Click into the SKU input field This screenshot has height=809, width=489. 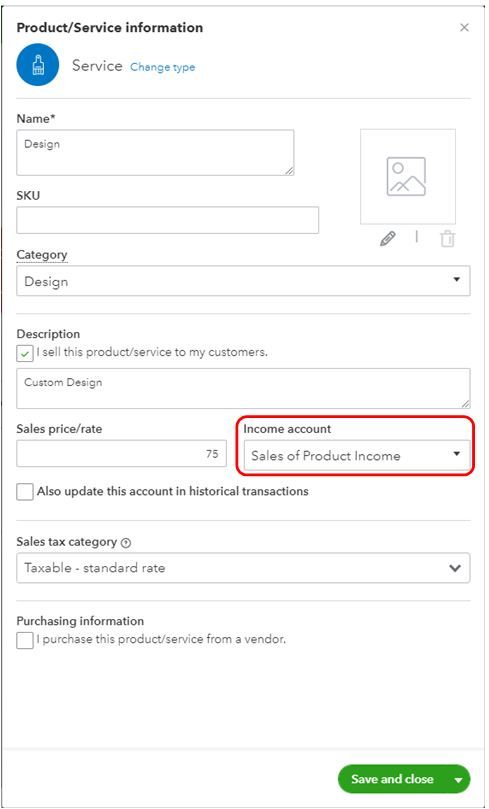coord(168,220)
